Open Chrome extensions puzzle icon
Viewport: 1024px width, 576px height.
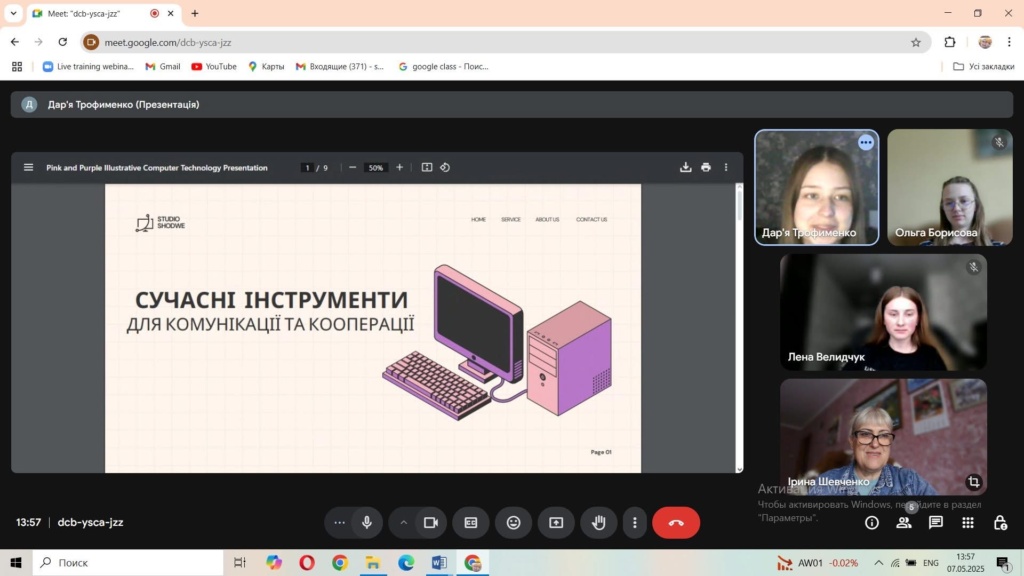click(x=950, y=42)
